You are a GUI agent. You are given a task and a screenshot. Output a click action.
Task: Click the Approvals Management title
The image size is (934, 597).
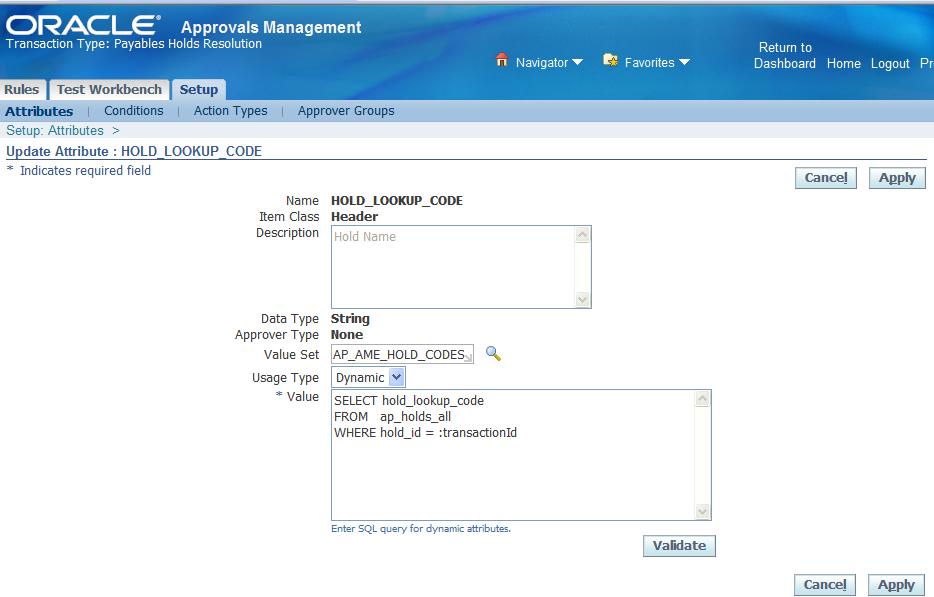271,27
